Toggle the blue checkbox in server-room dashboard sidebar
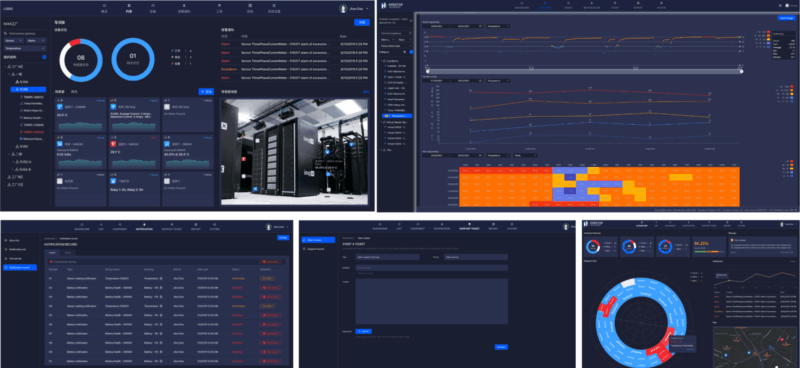Image resolution: width=800 pixels, height=368 pixels. click(x=44, y=57)
